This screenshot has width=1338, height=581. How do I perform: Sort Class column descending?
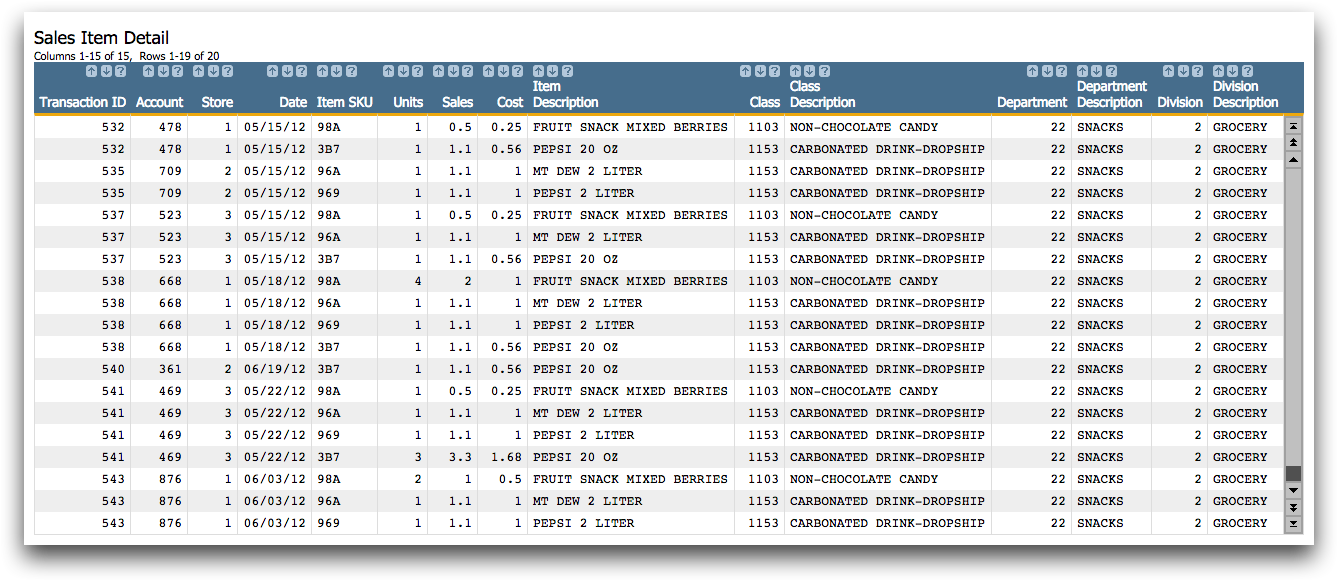760,71
